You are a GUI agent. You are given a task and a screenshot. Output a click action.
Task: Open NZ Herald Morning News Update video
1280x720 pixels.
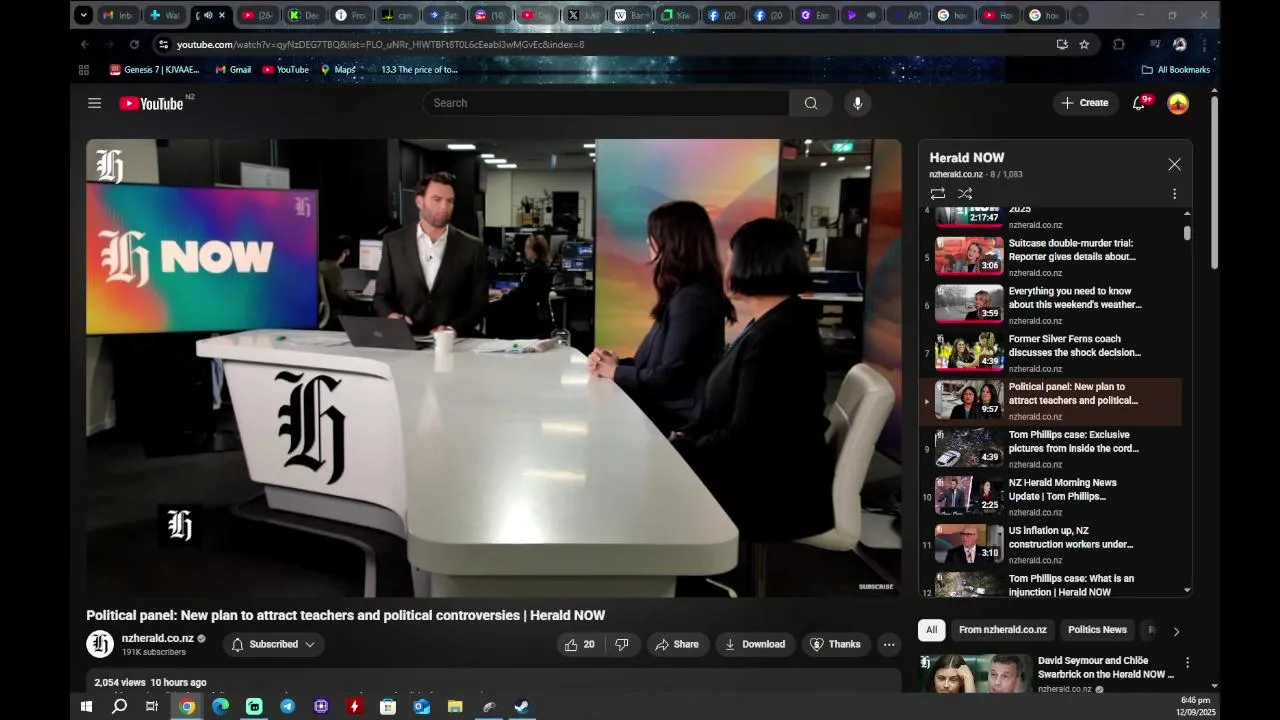(x=1050, y=496)
